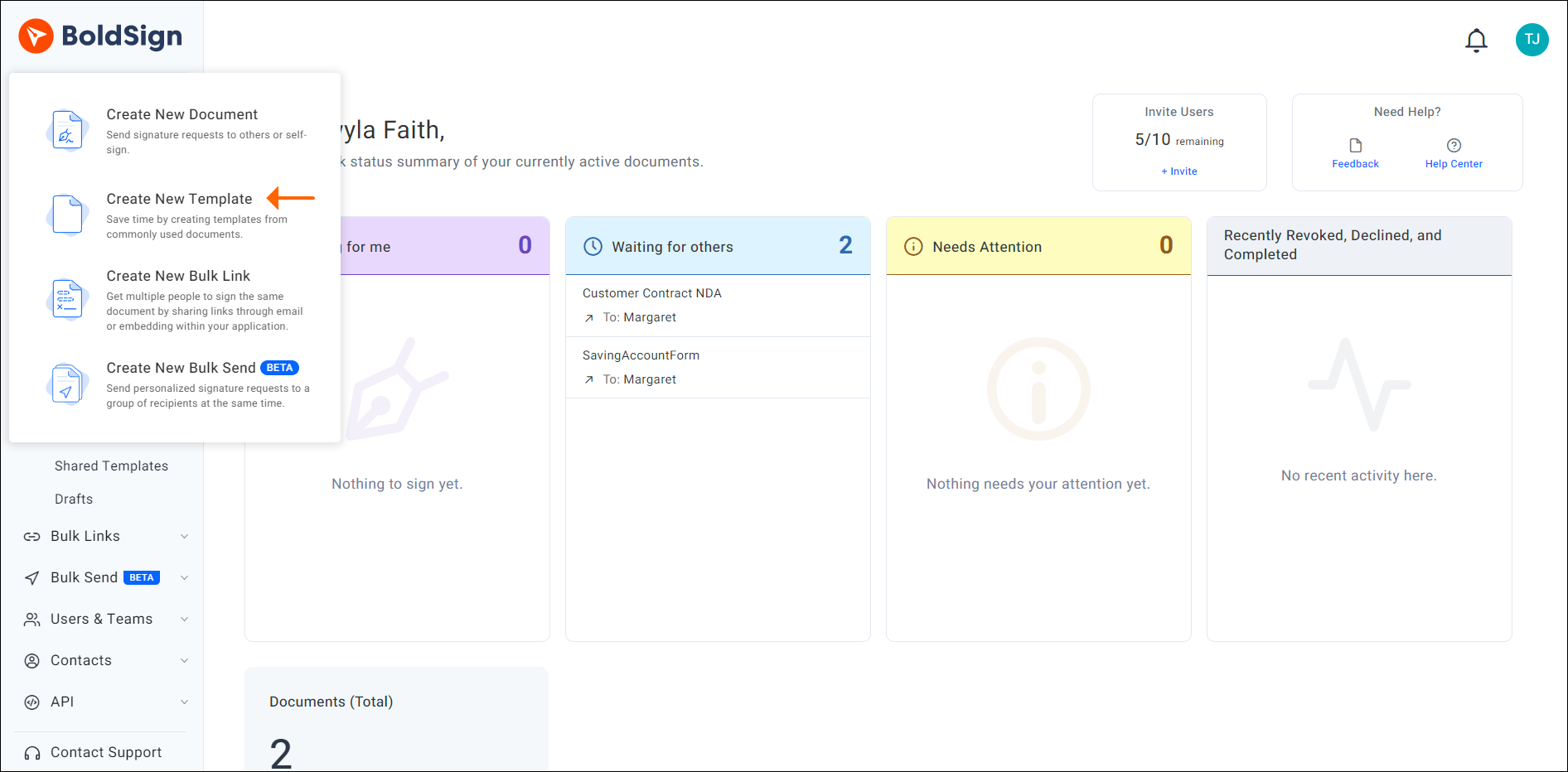Click the Waiting for others count 2
The image size is (1568, 772).
tap(845, 245)
